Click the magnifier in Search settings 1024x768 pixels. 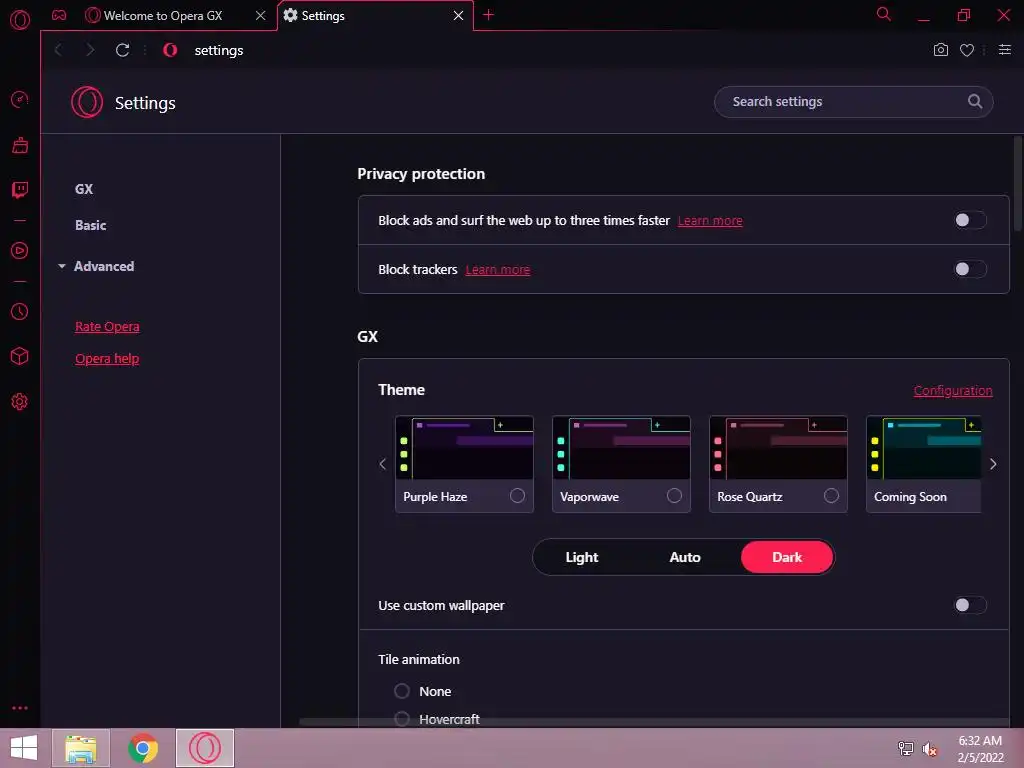point(974,101)
